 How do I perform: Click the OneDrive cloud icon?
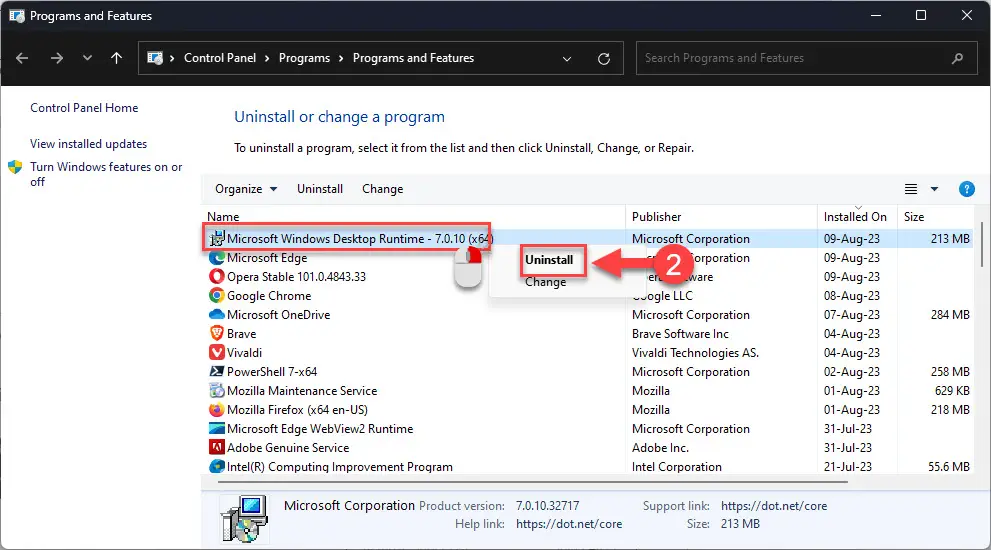click(217, 315)
